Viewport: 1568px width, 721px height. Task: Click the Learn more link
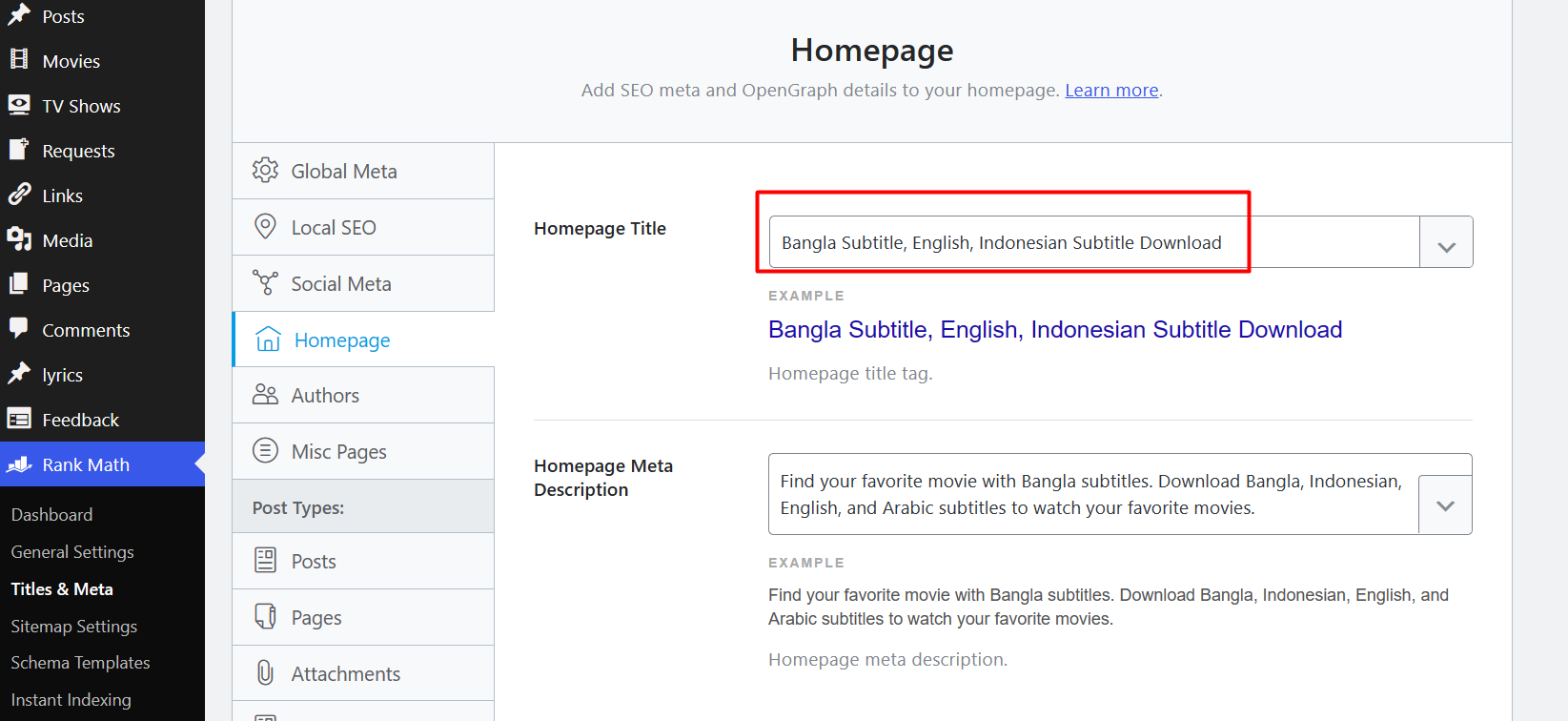(1111, 90)
